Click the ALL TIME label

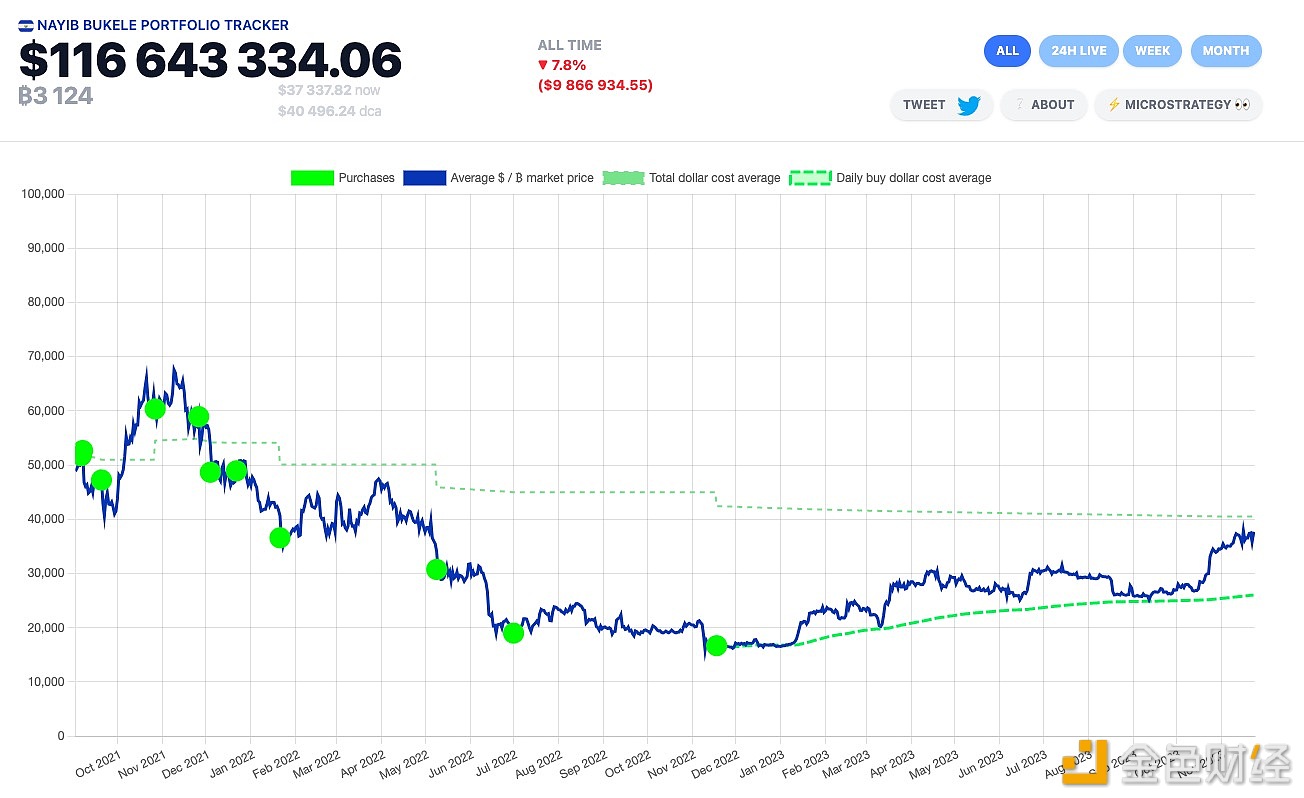tap(570, 45)
